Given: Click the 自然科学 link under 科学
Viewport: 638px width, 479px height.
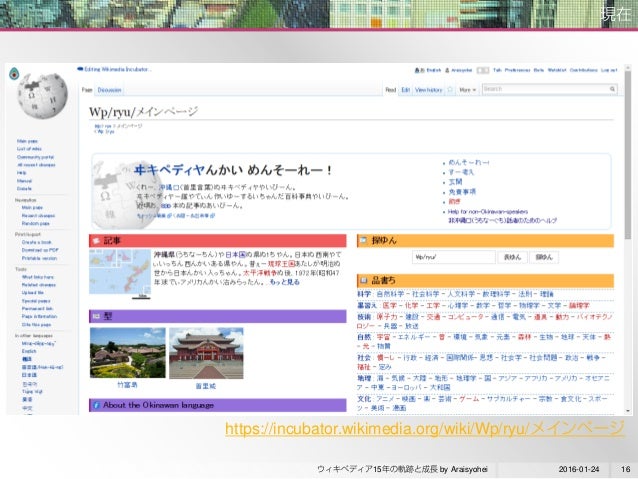Looking at the screenshot, I should (x=391, y=294).
